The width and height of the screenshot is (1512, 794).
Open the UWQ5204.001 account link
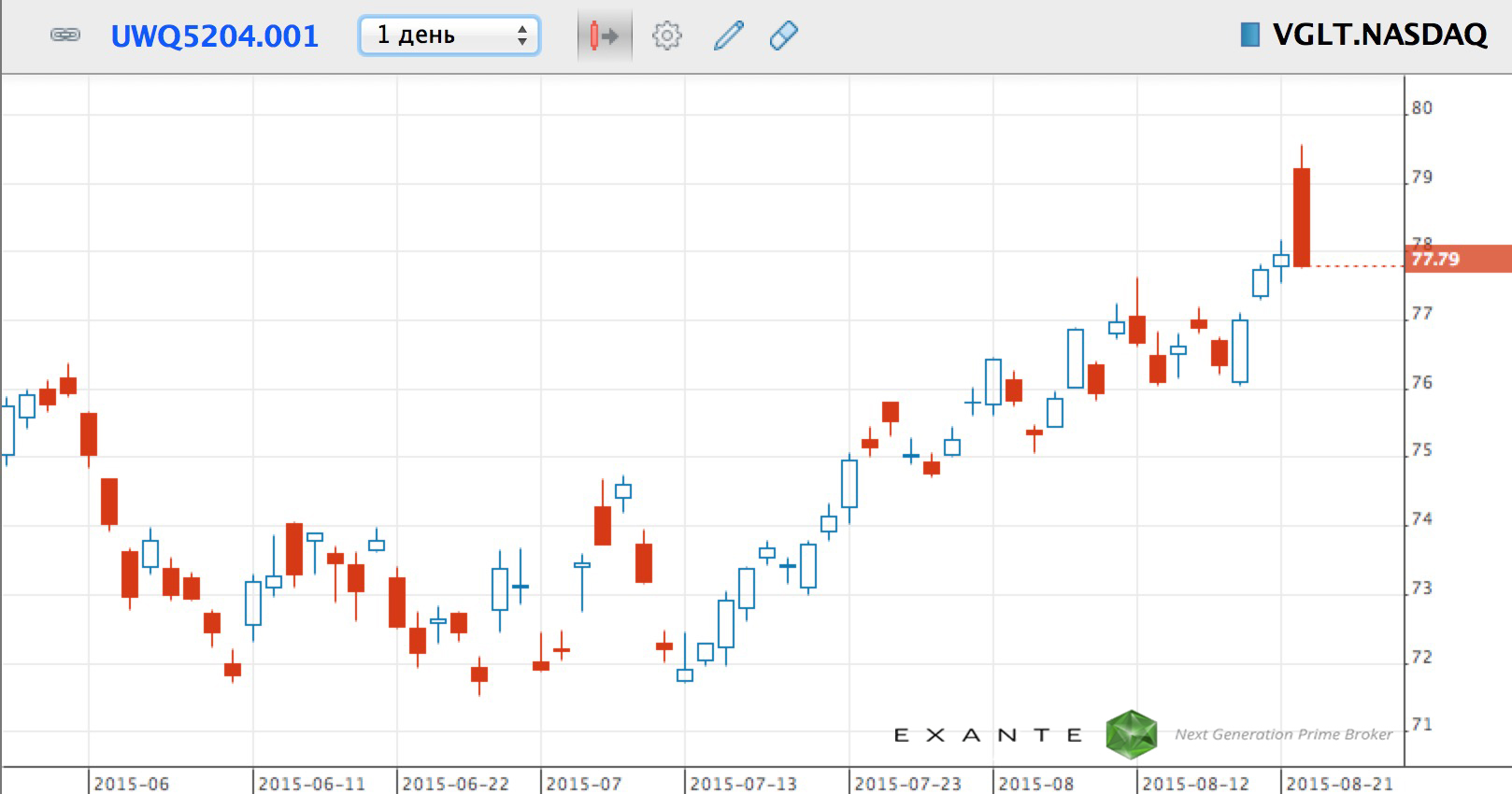point(214,36)
